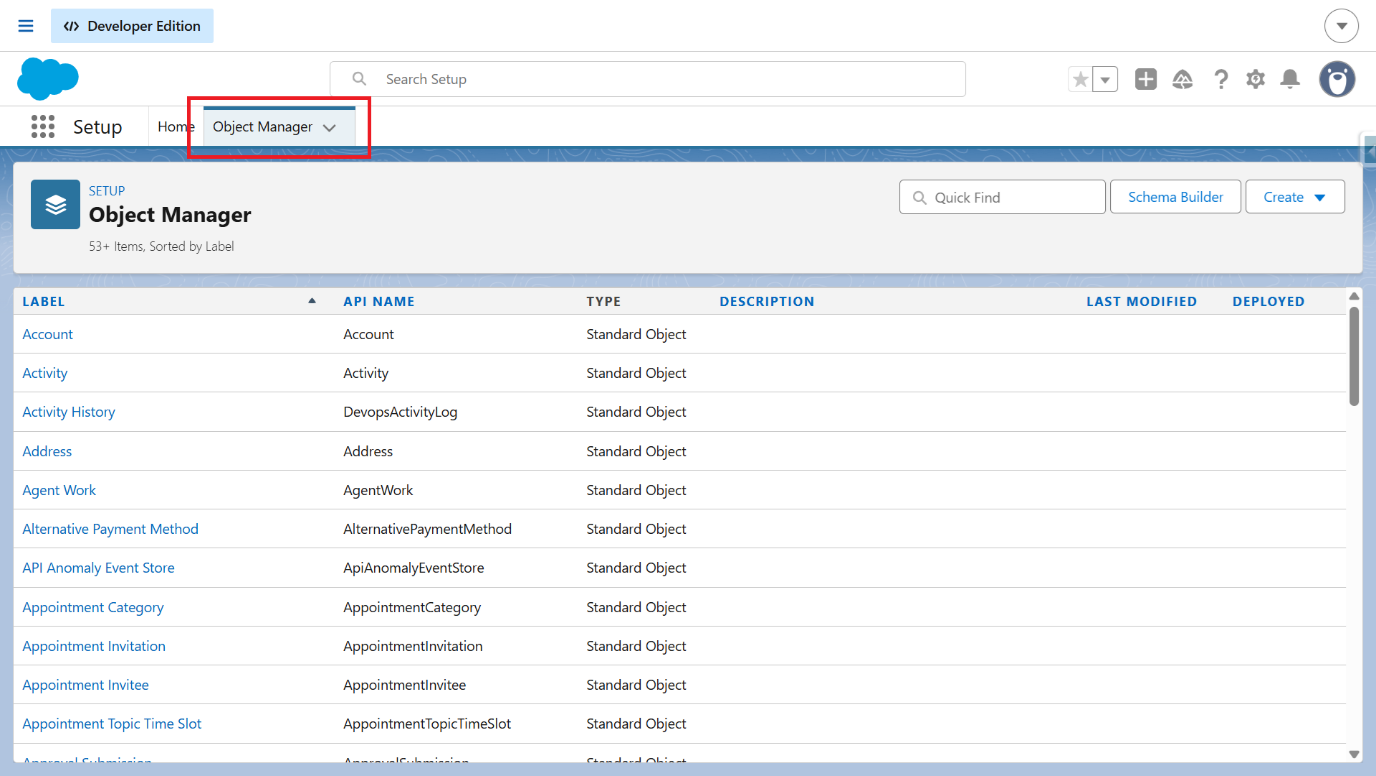
Task: Click the AppointmentTopicTimeSlot API name
Action: click(427, 724)
